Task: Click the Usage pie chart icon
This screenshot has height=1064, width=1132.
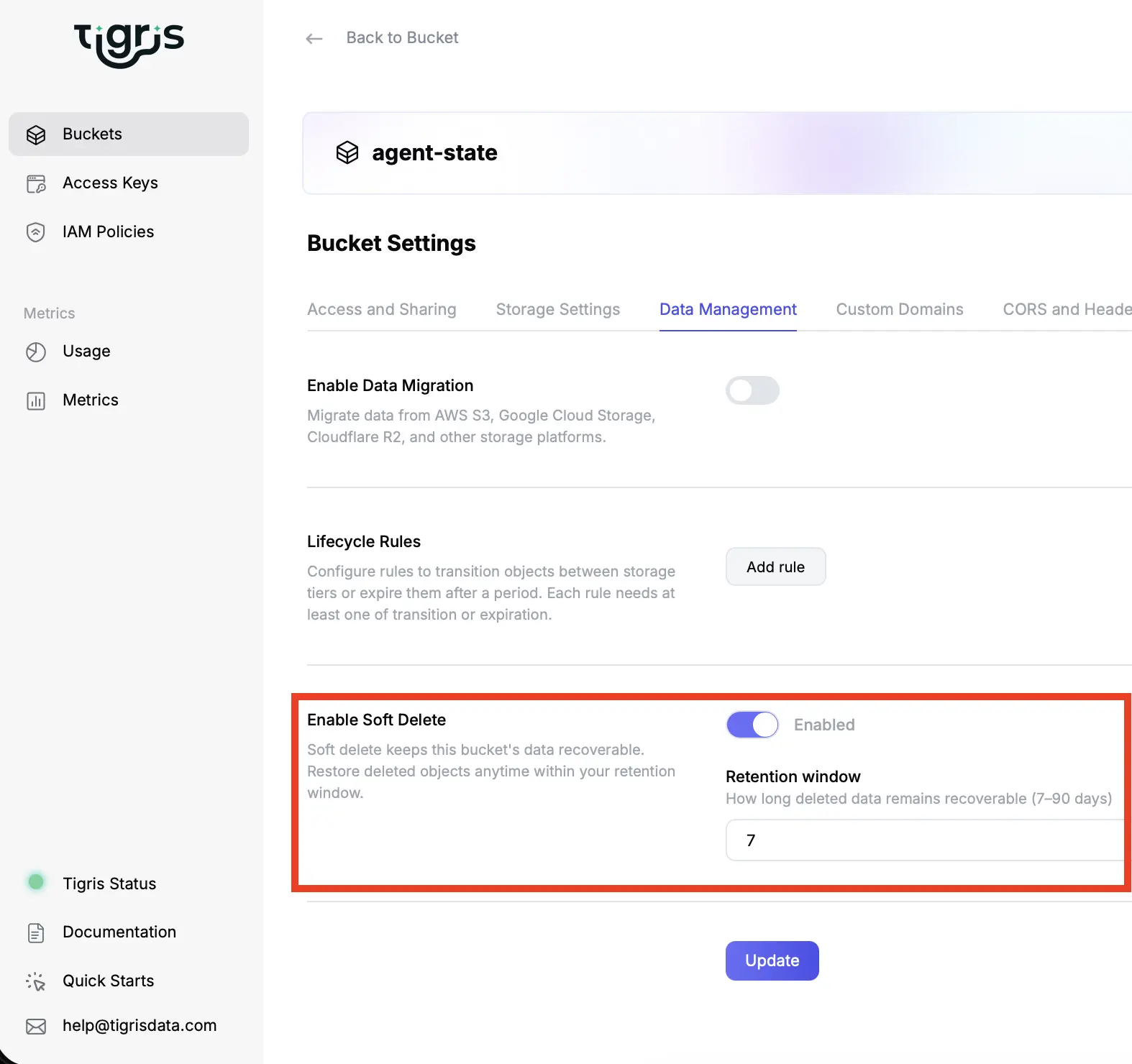Action: point(36,352)
